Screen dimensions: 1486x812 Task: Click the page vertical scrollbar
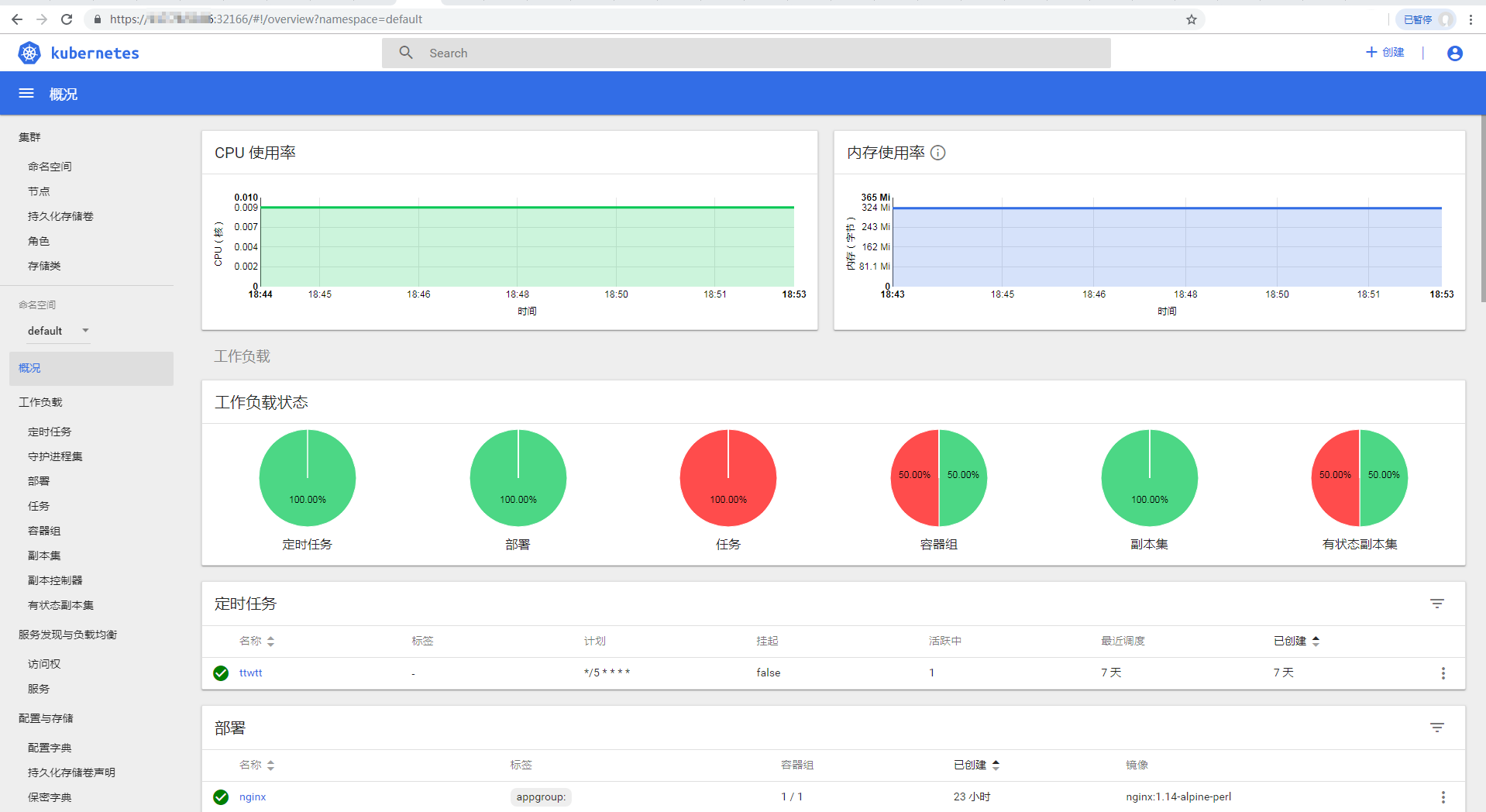(x=1483, y=209)
